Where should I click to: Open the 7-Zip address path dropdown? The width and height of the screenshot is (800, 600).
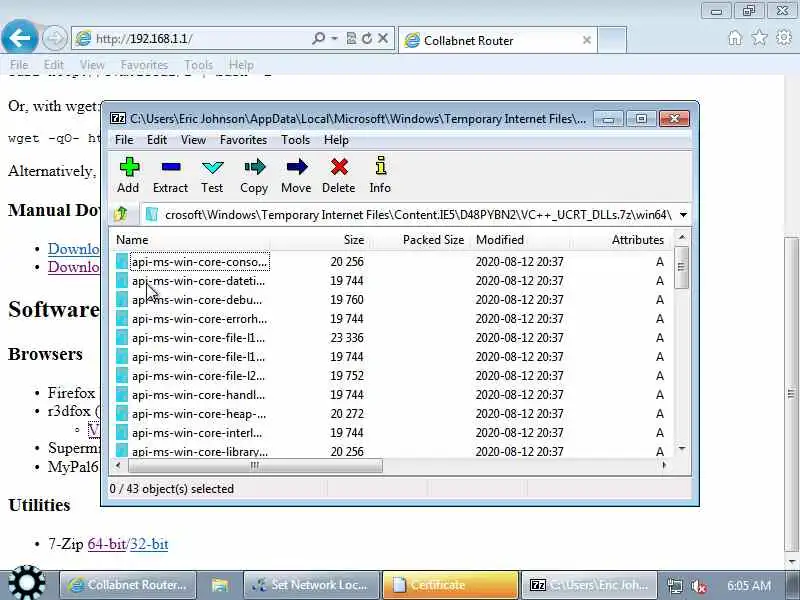point(683,215)
